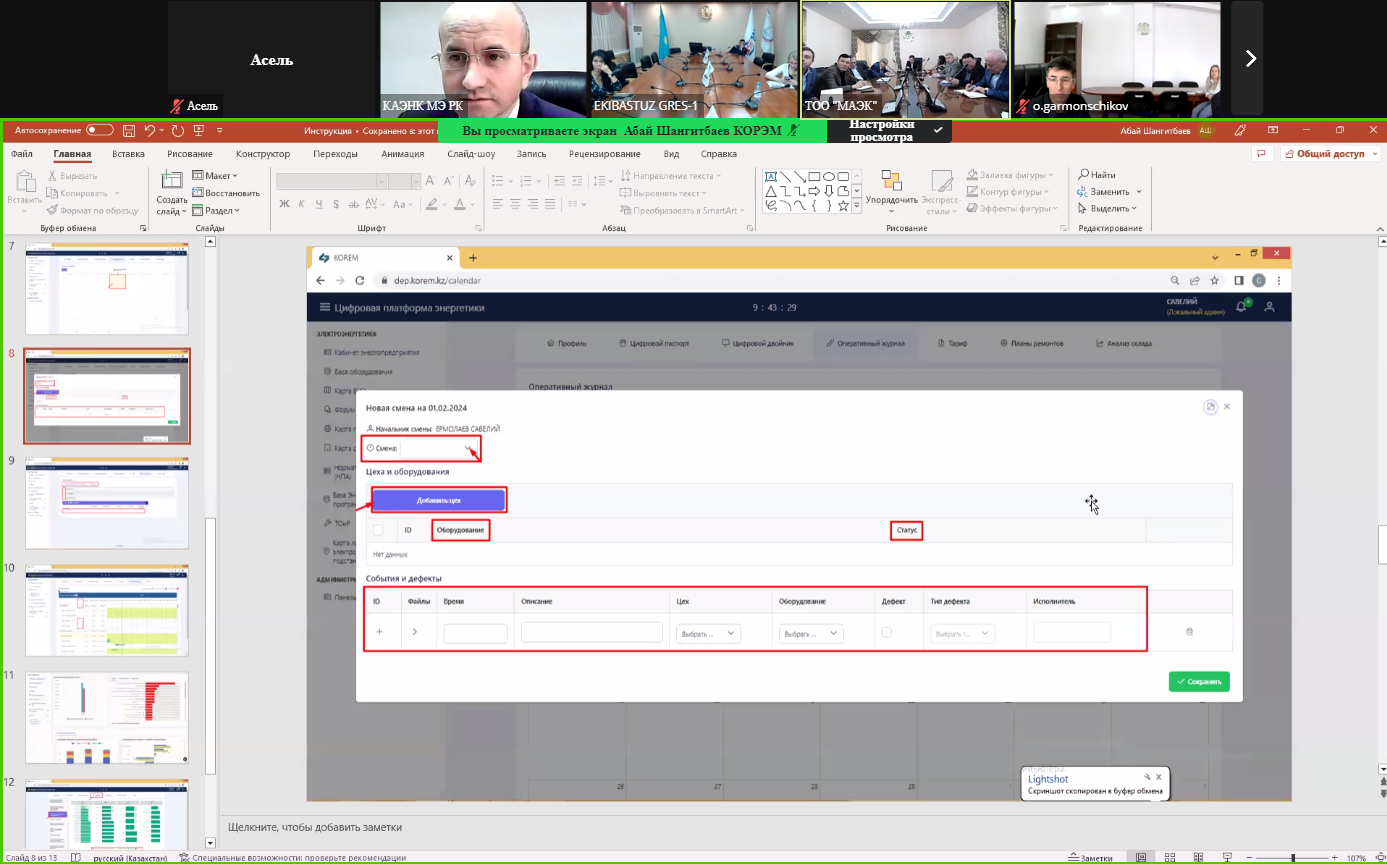1387x864 pixels.
Task: Insert a text box from the shapes gallery
Action: click(x=772, y=176)
